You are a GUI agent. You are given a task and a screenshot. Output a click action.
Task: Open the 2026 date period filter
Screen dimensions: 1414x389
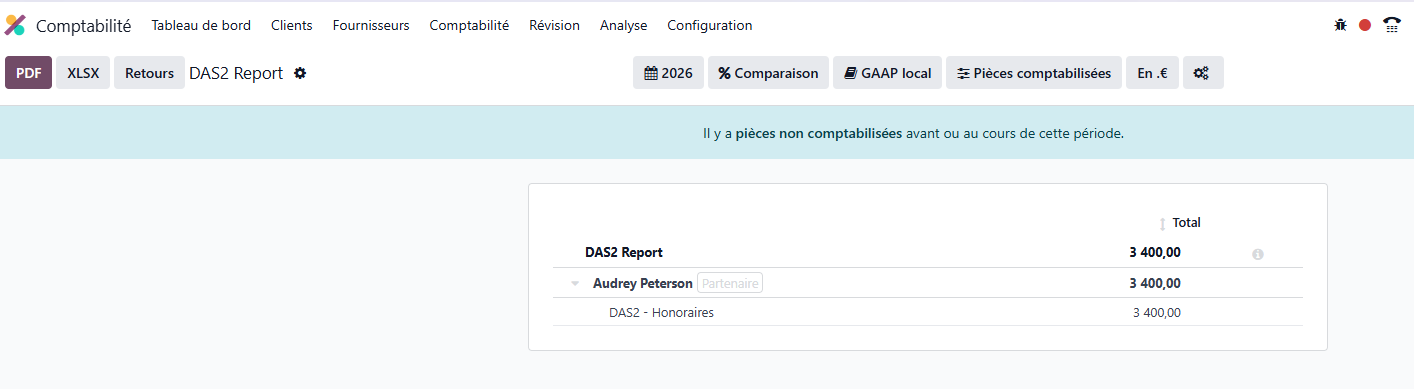(x=668, y=73)
